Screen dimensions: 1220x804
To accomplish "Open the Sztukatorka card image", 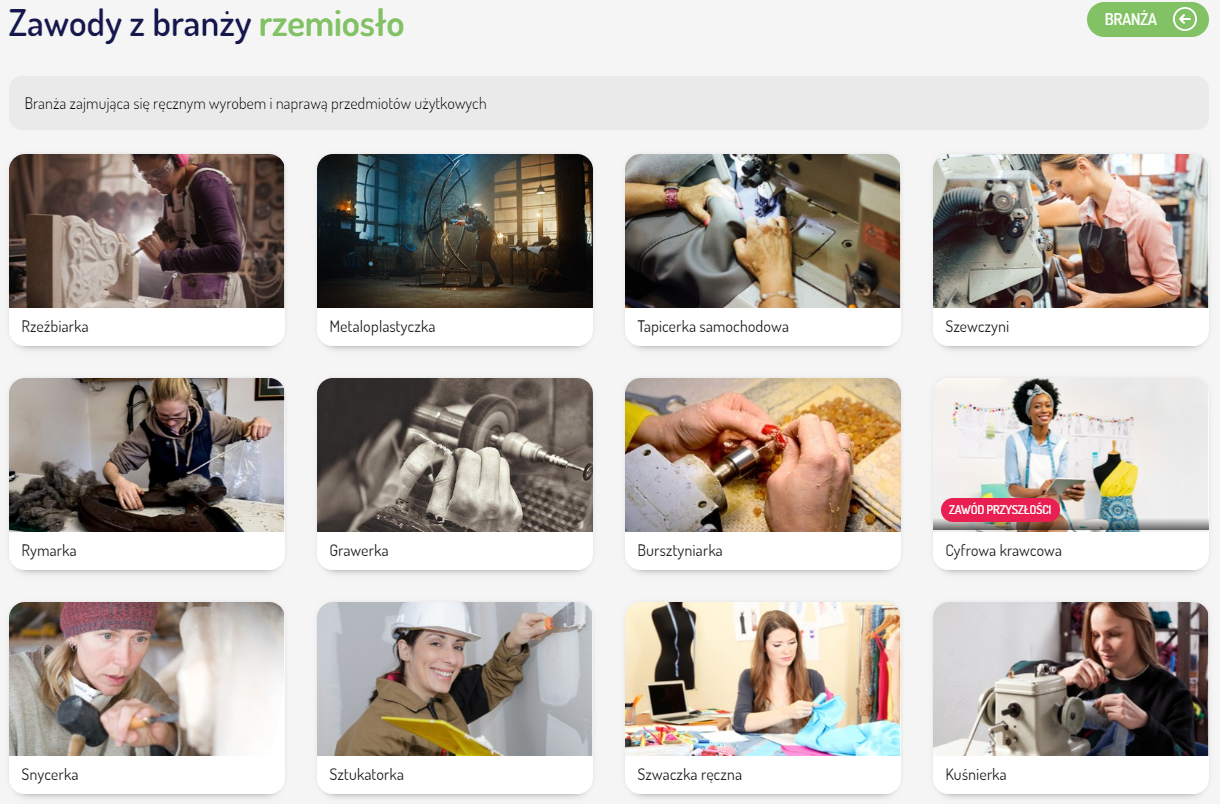I will tap(455, 679).
